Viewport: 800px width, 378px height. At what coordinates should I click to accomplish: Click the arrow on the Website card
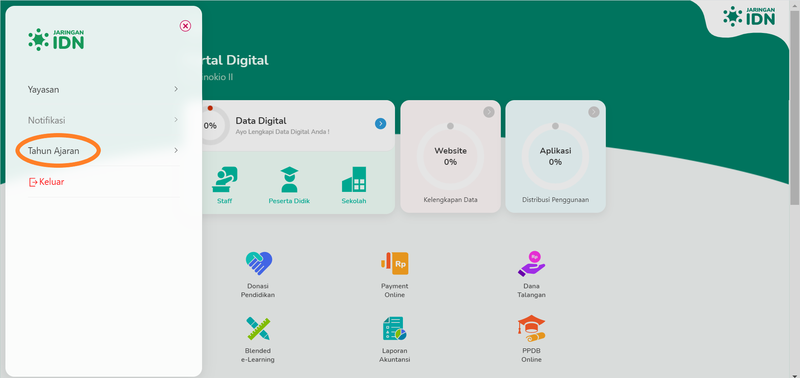pyautogui.click(x=489, y=112)
